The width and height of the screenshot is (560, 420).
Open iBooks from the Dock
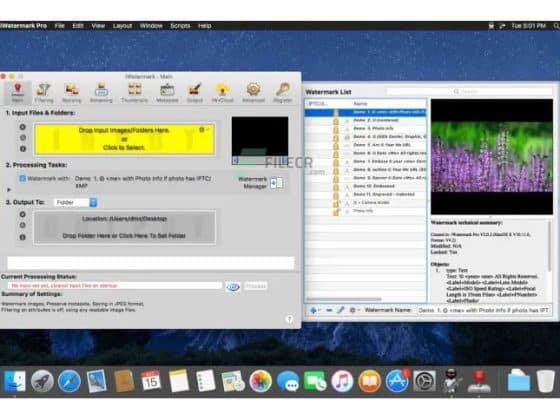pos(369,381)
